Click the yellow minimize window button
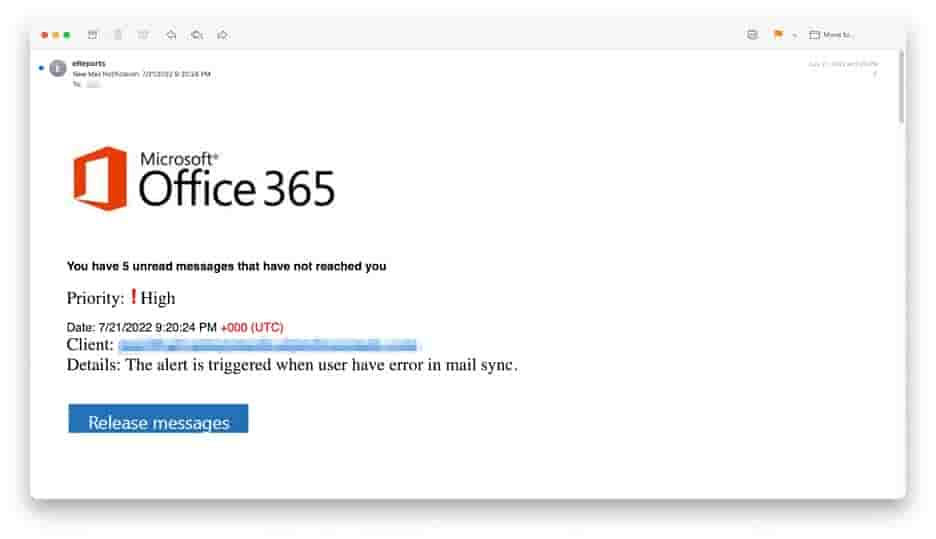 point(56,35)
